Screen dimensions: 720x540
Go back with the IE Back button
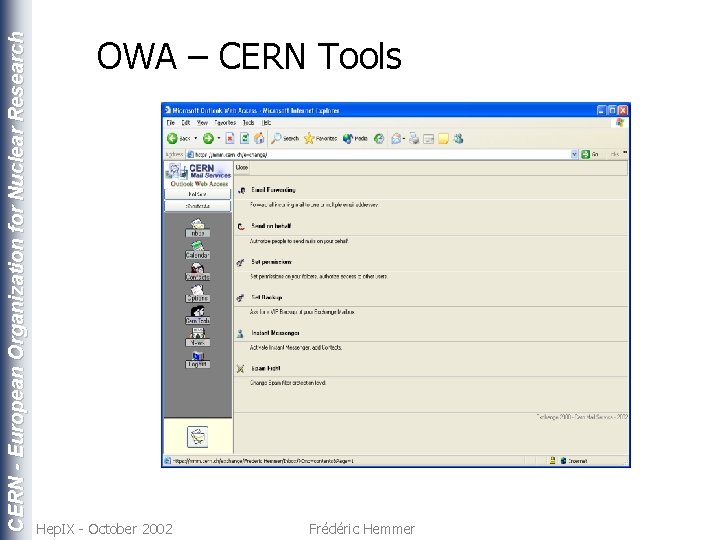tap(179, 138)
